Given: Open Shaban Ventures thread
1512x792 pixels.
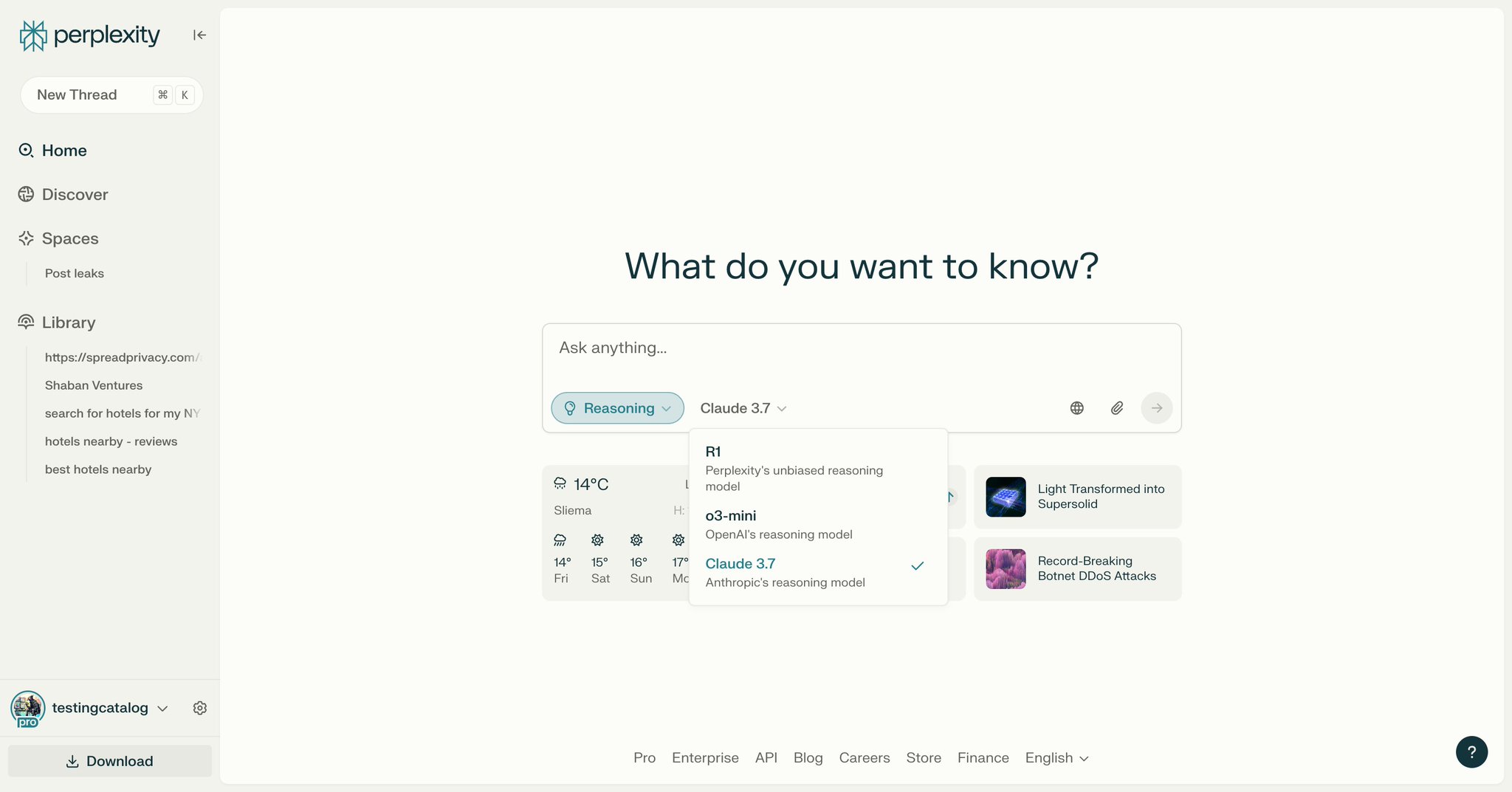Looking at the screenshot, I should (x=94, y=385).
